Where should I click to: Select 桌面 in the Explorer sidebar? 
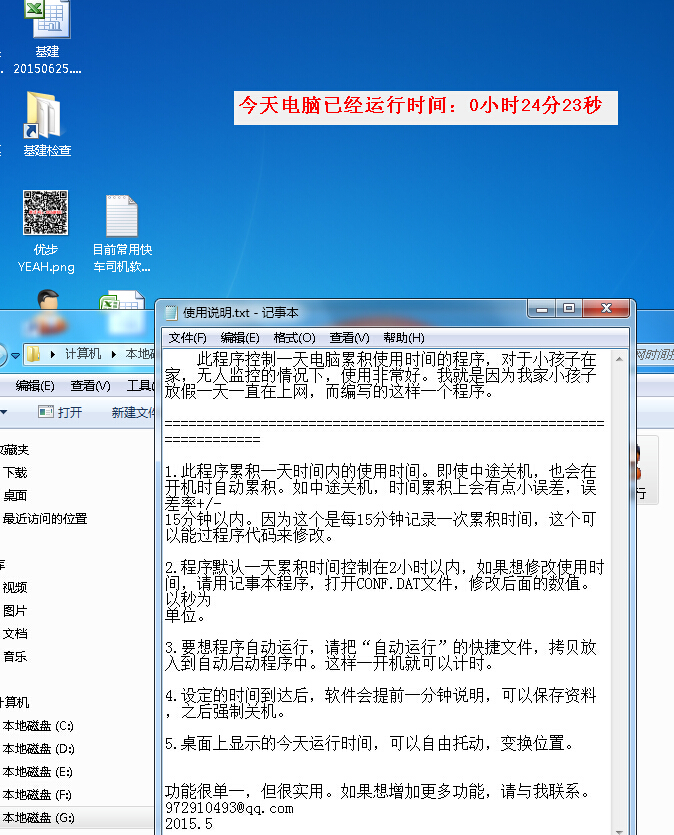point(15,495)
